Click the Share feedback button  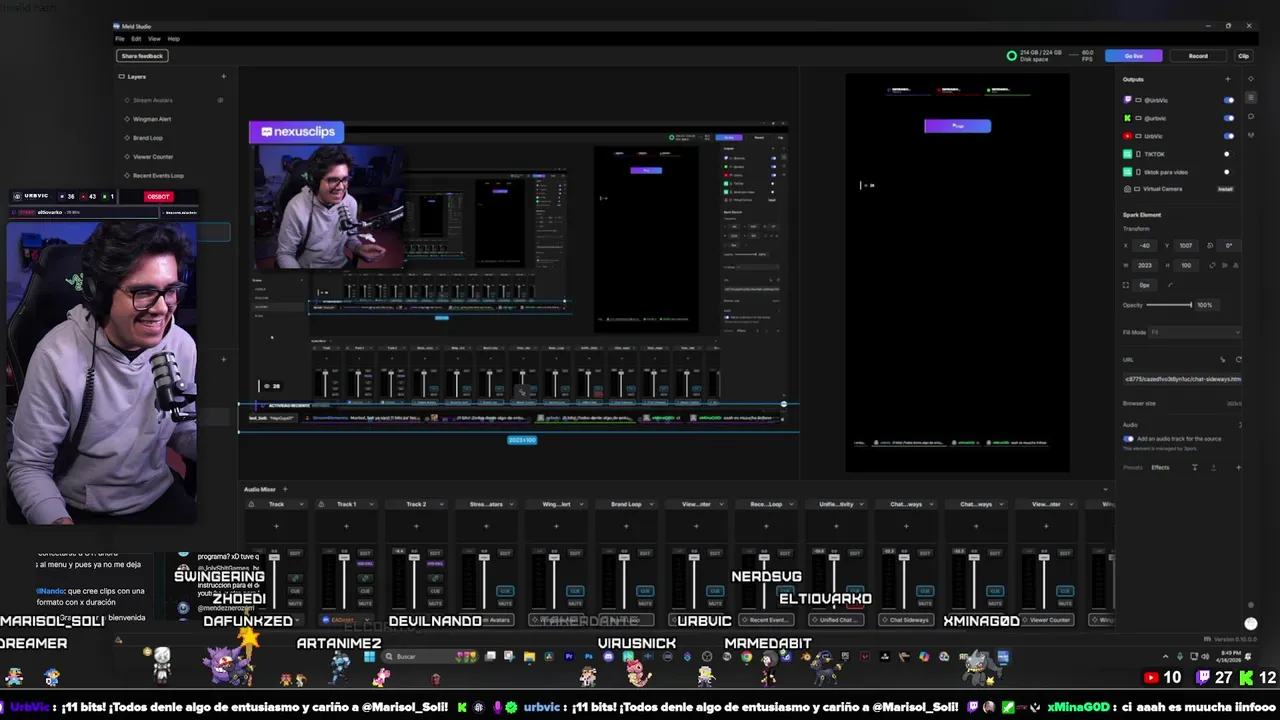tap(142, 56)
